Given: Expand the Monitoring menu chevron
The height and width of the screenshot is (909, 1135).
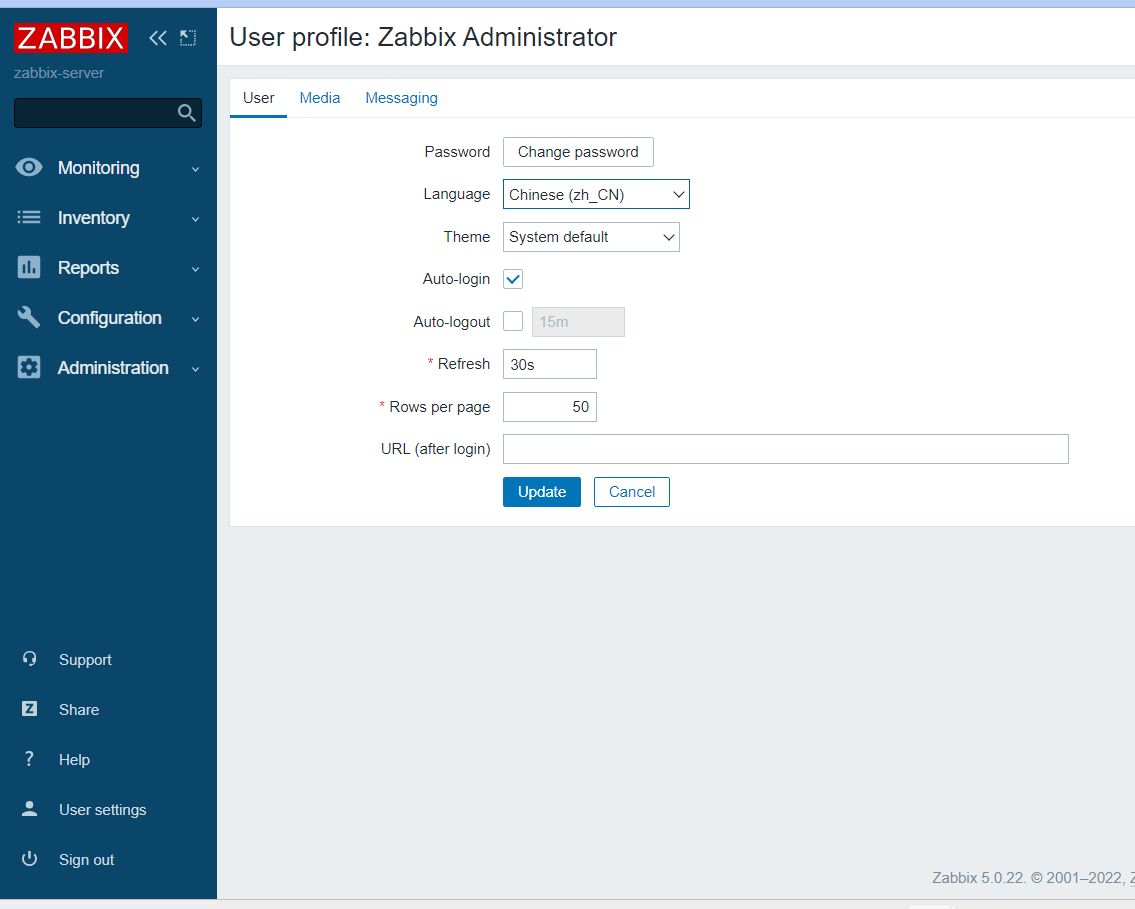Looking at the screenshot, I should tap(195, 169).
